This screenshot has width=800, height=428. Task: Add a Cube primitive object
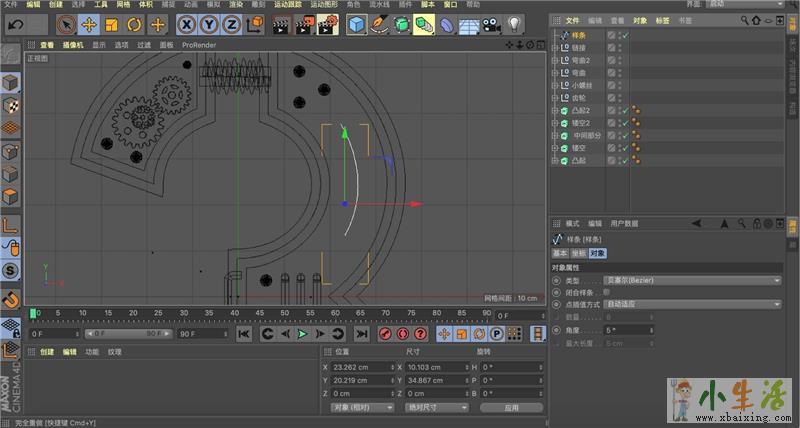tap(357, 23)
